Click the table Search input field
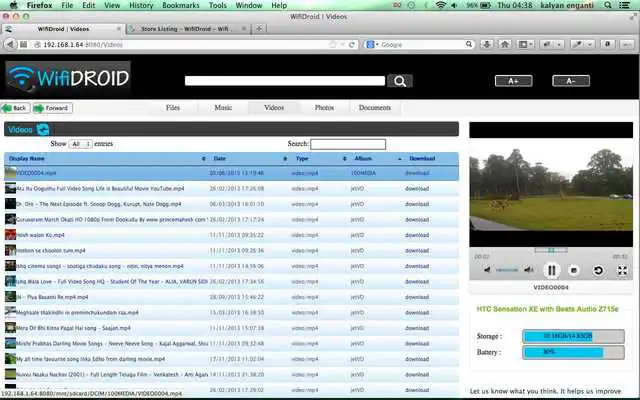Image resolution: width=640 pixels, height=400 pixels. pyautogui.click(x=348, y=144)
